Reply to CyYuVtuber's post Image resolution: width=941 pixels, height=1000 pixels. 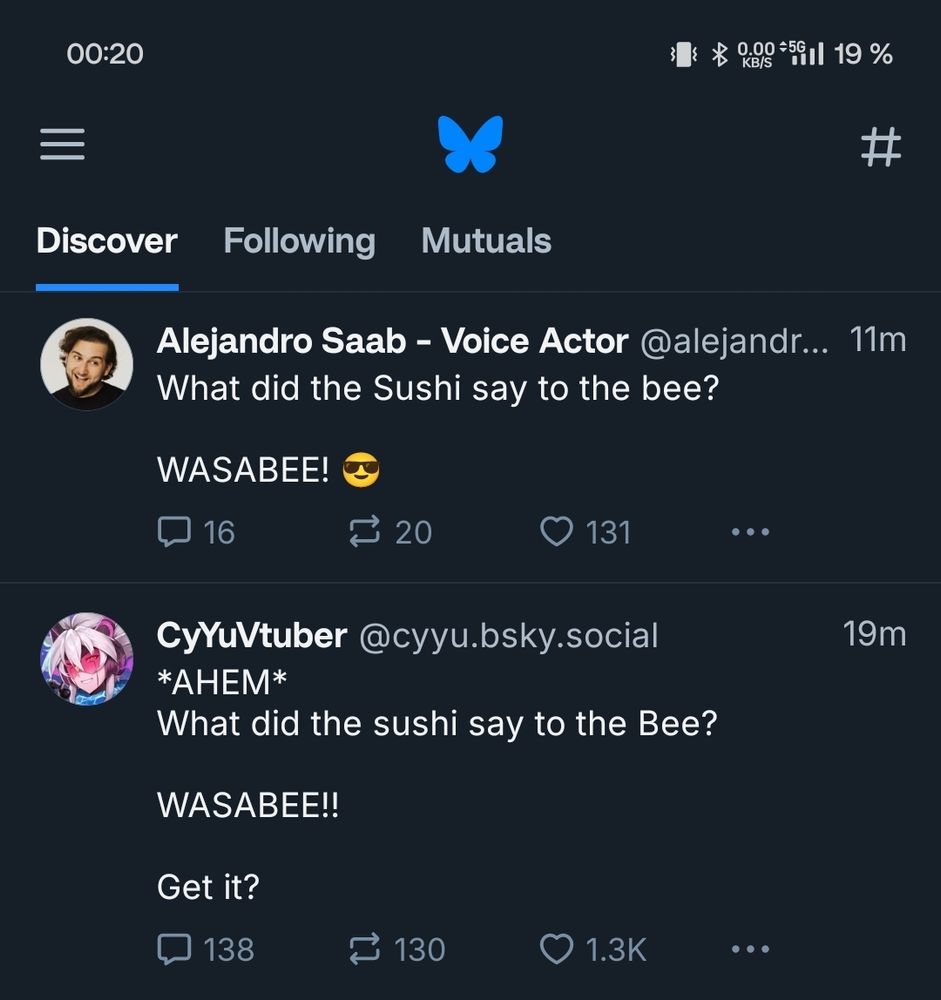tap(175, 948)
